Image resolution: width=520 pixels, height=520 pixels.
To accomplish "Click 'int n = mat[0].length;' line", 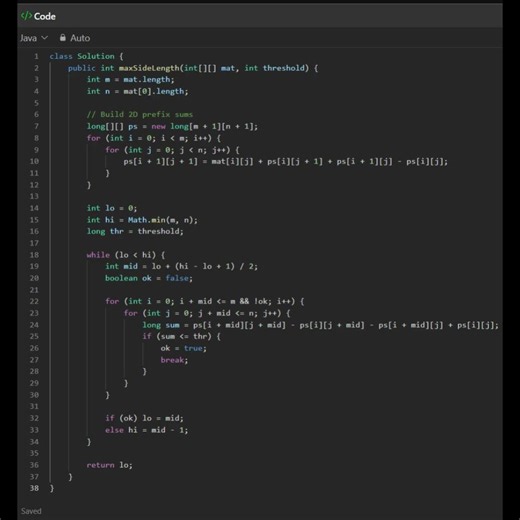I will (137, 91).
